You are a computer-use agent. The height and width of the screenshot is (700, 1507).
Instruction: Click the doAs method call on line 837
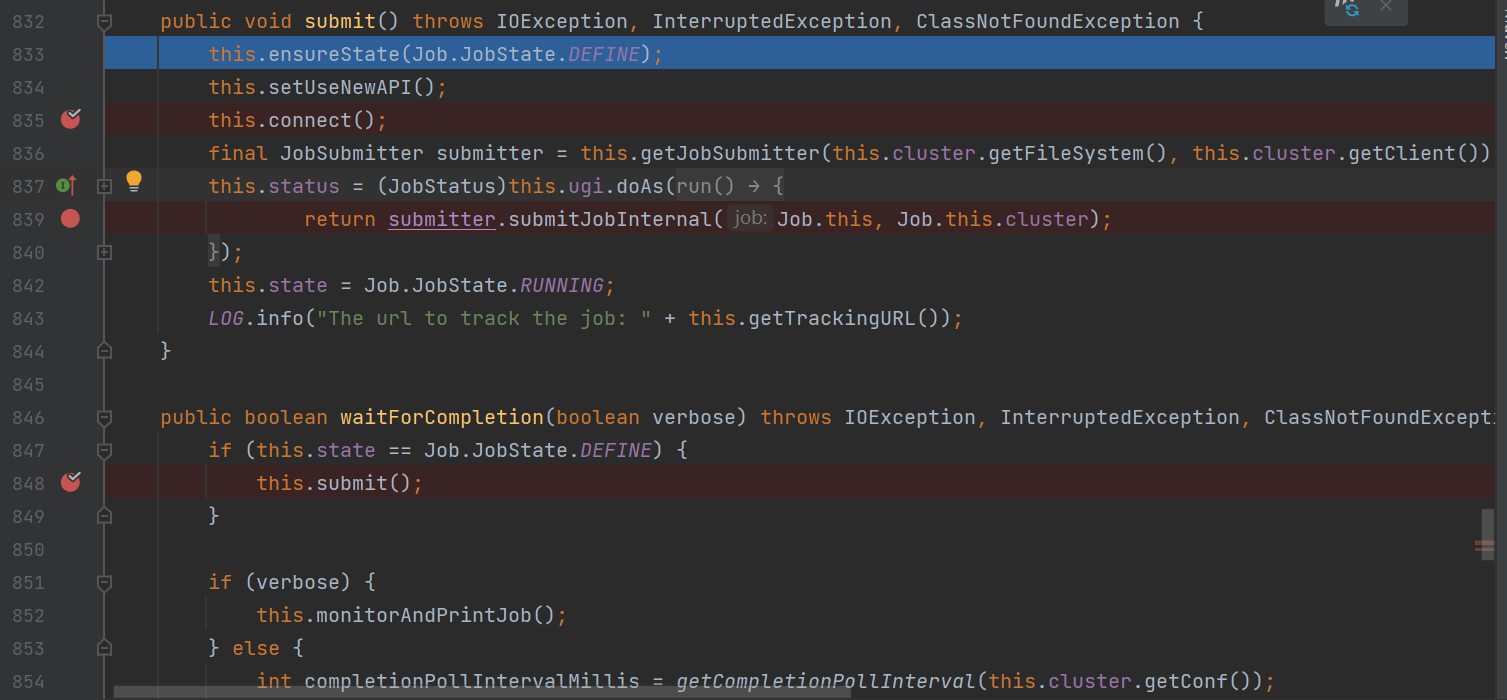click(640, 186)
